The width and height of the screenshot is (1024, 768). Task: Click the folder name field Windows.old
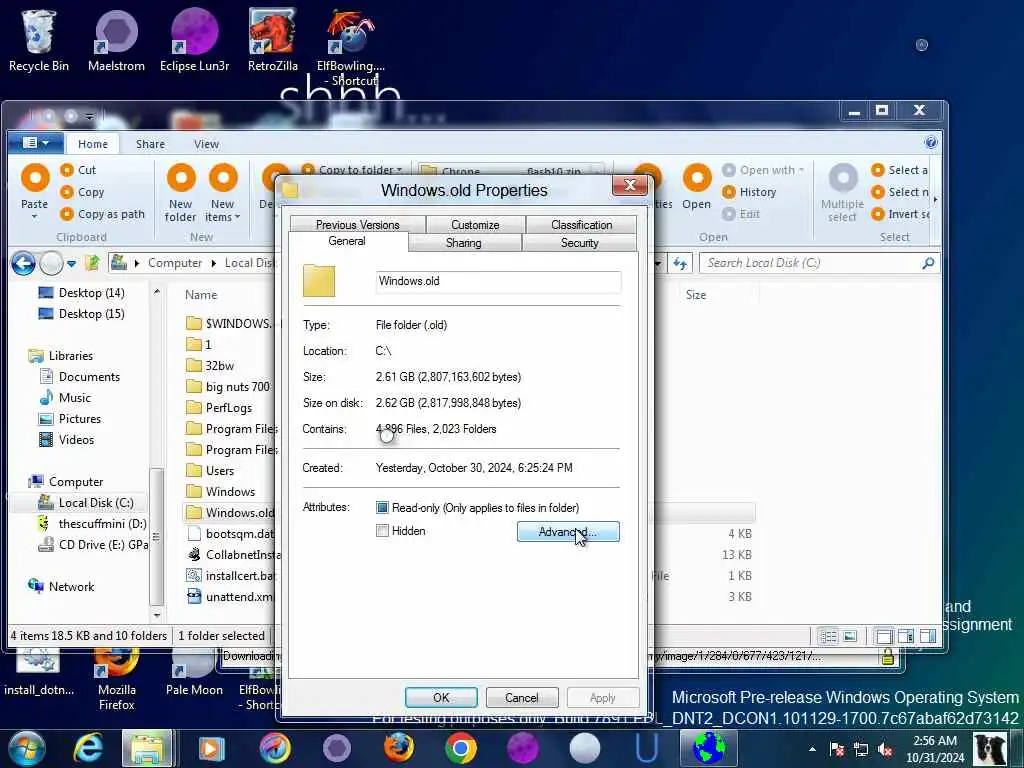click(x=498, y=281)
